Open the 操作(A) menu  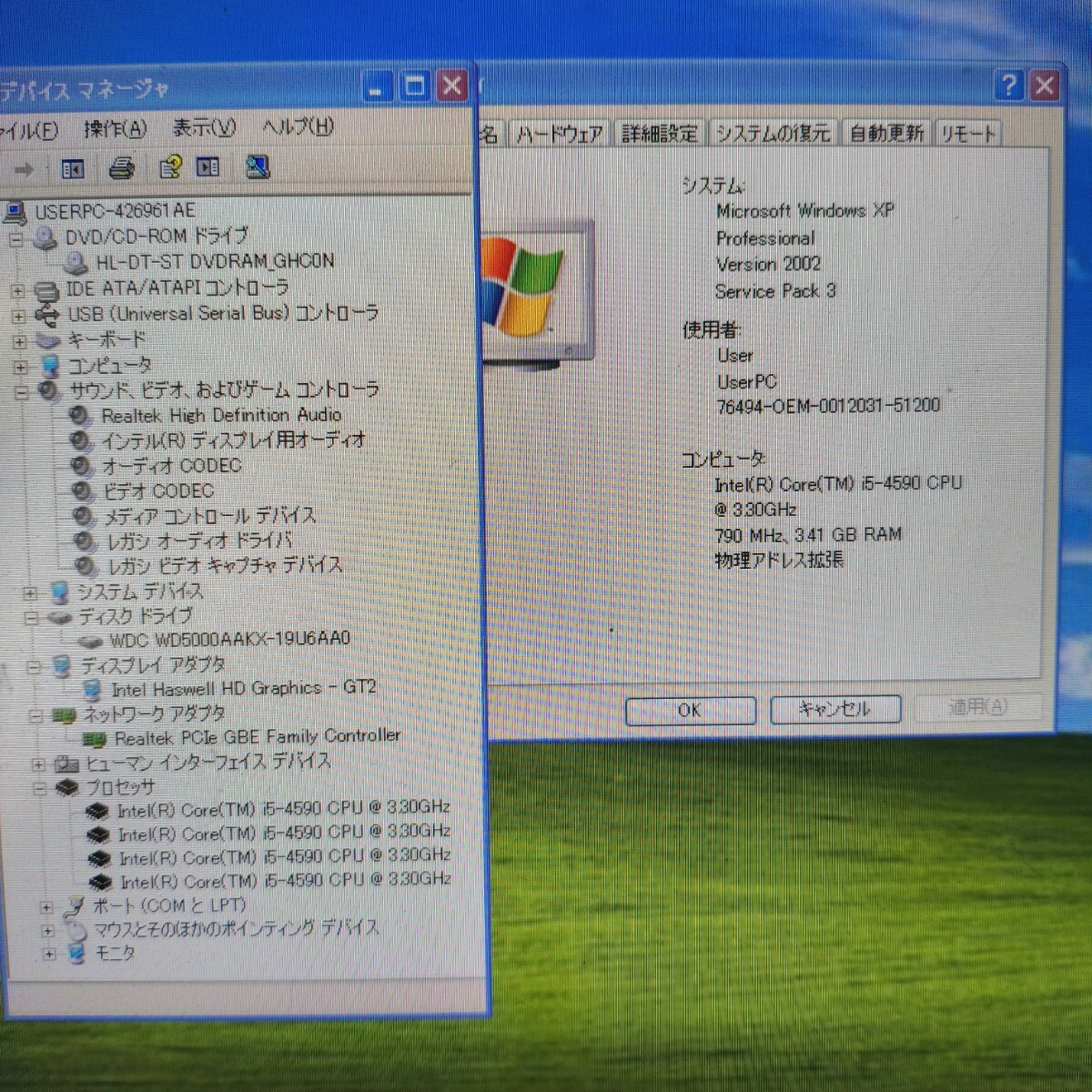(x=116, y=129)
